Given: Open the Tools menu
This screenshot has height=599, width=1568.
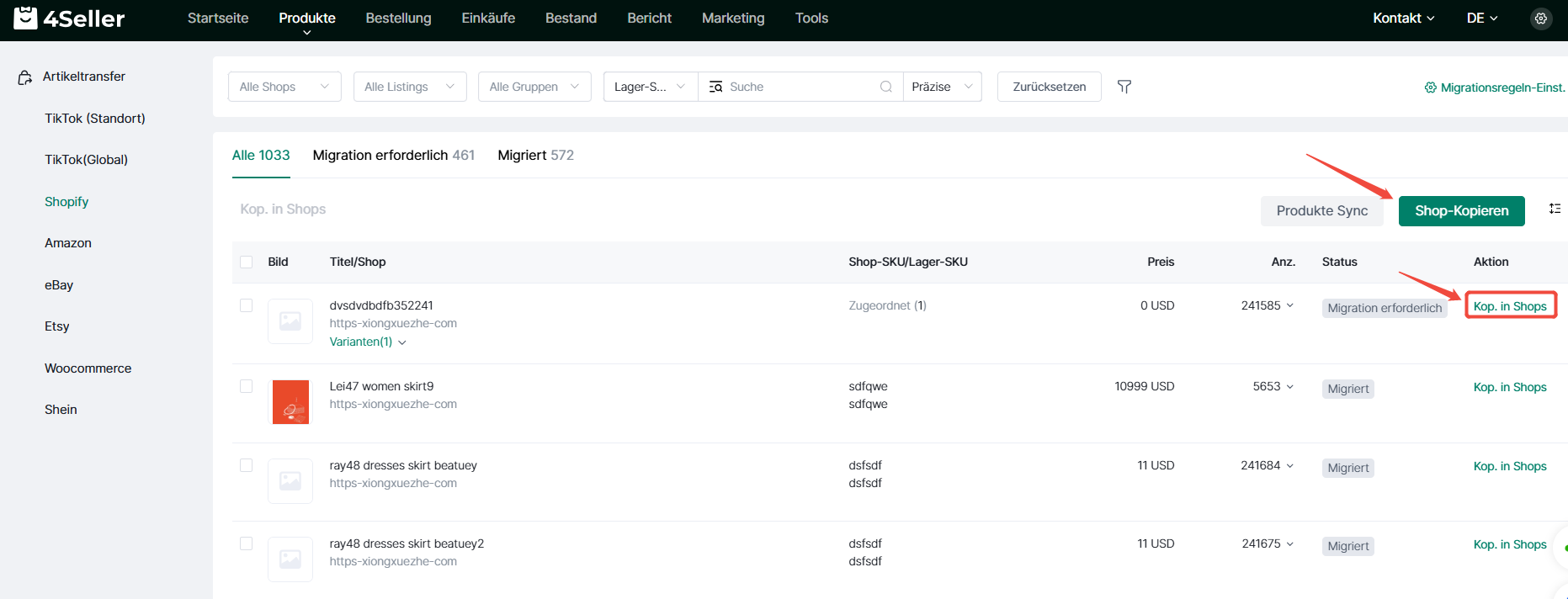Looking at the screenshot, I should (811, 18).
